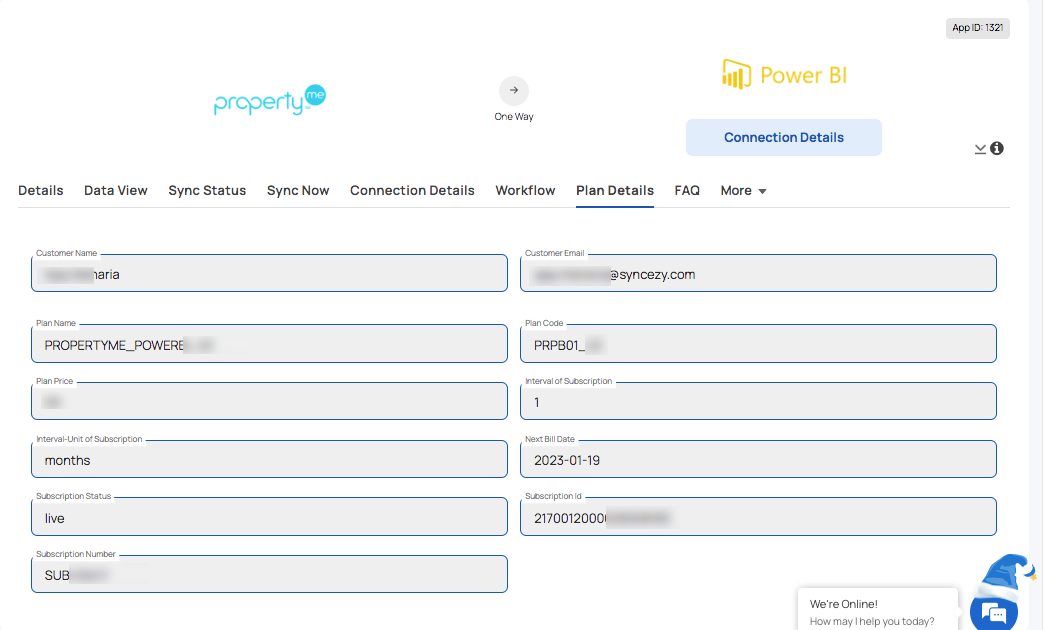Click the Plan Price field
This screenshot has width=1044, height=630.
coord(269,401)
